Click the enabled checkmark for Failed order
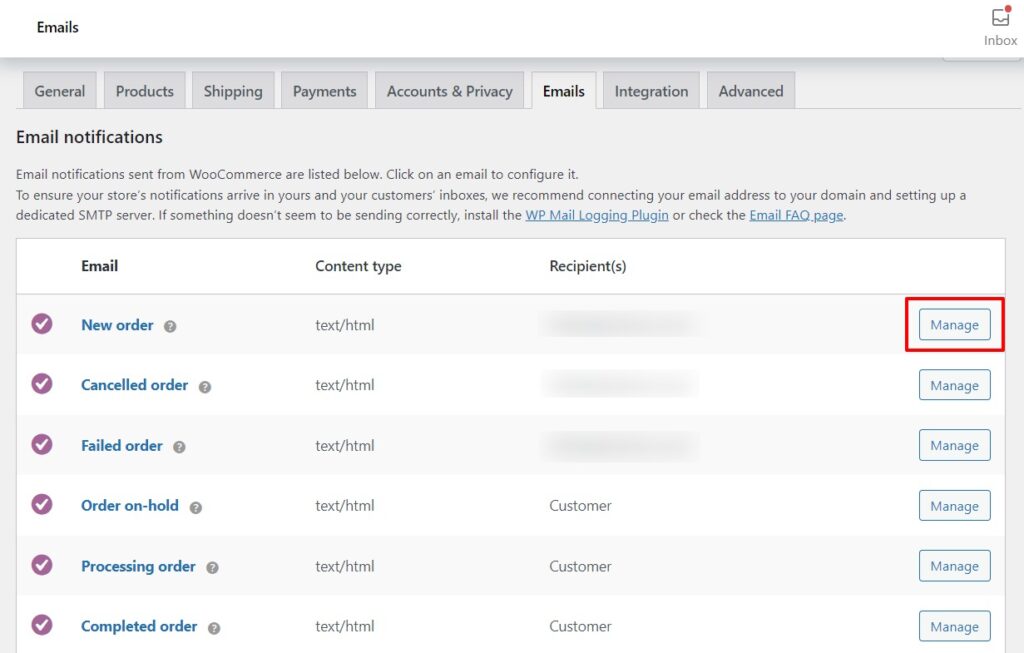The image size is (1024, 653). [42, 445]
